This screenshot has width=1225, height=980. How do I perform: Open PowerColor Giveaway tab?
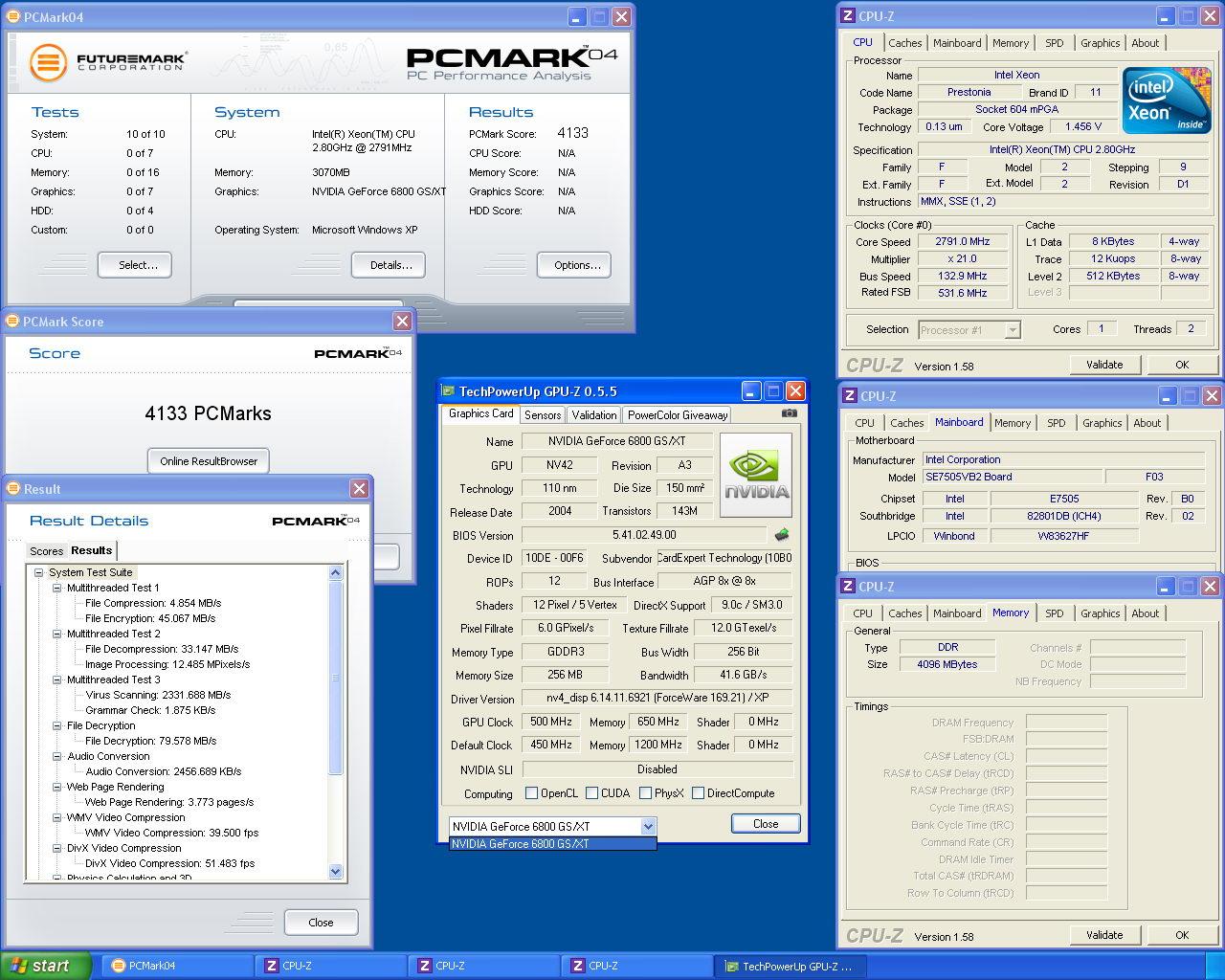[x=678, y=415]
